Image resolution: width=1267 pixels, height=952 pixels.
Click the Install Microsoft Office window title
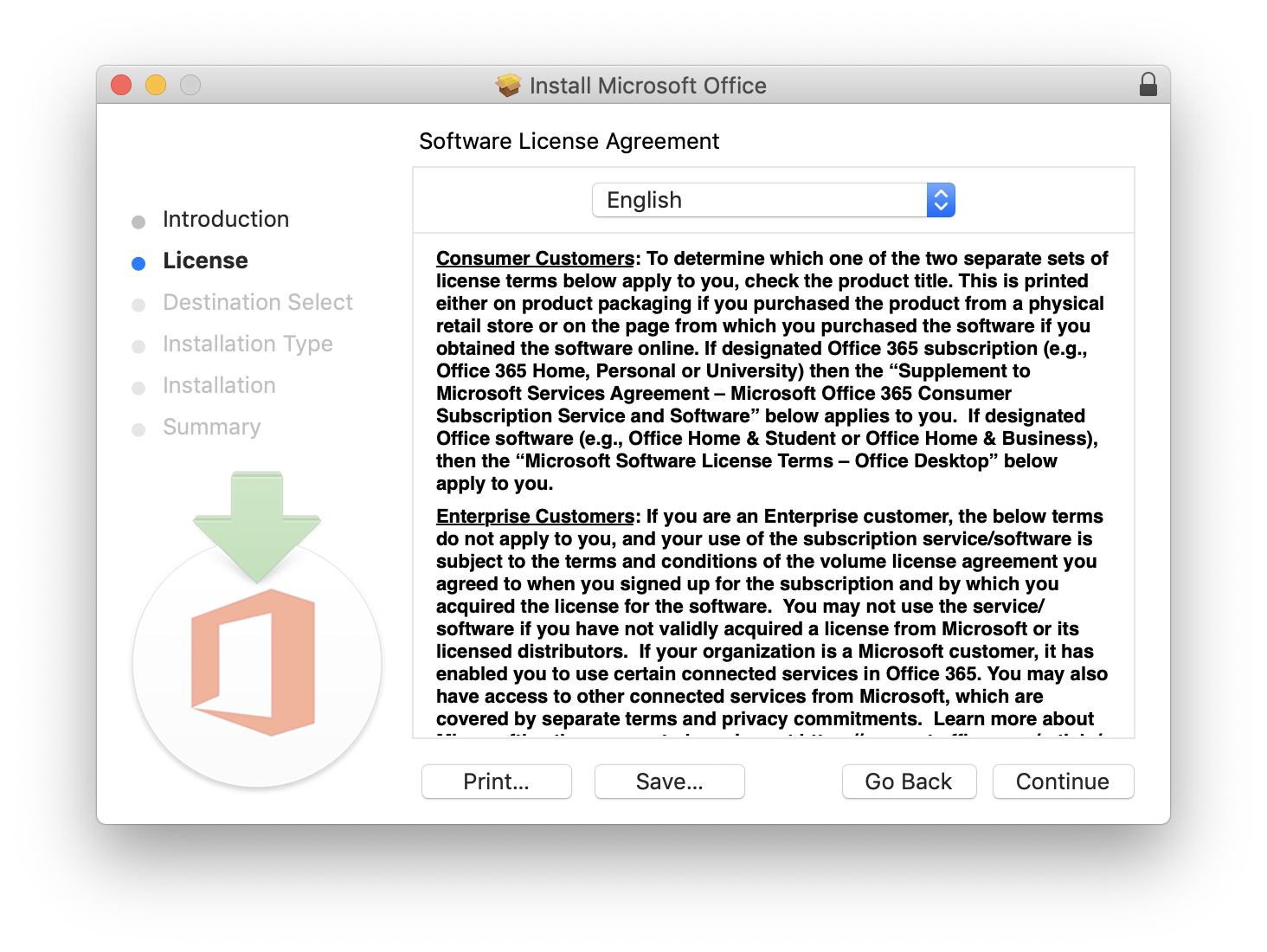coord(648,86)
